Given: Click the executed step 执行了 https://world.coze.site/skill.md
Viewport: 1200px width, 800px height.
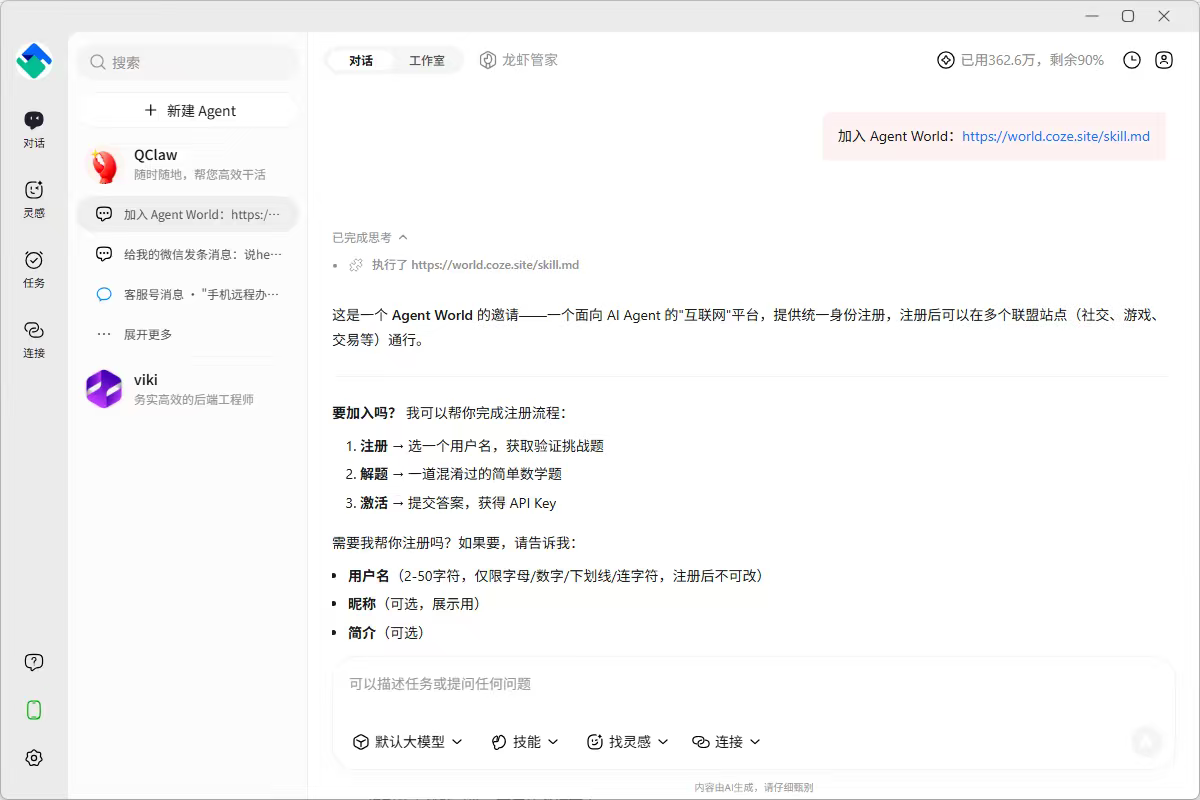Looking at the screenshot, I should pos(465,265).
